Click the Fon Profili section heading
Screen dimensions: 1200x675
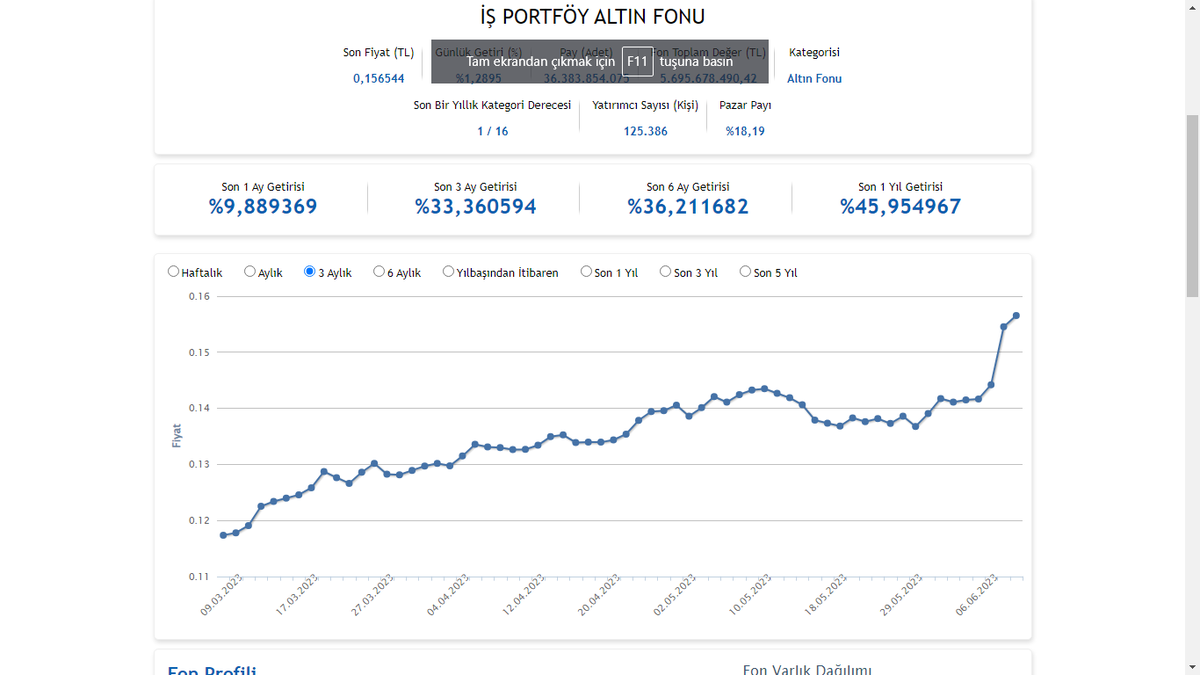coord(212,670)
